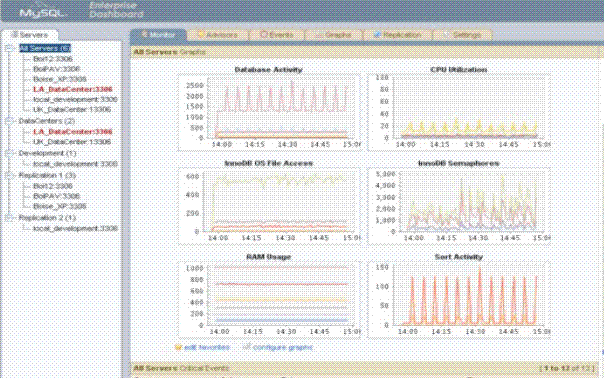
Task: Switch to the Graphs tab
Action: 334,35
